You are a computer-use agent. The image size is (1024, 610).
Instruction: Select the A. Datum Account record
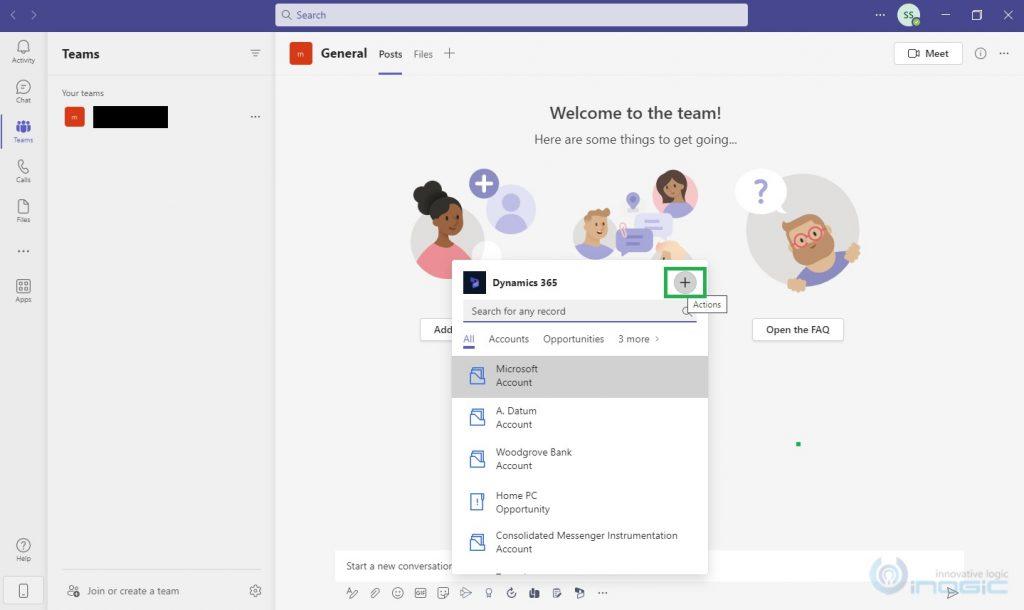[x=580, y=417]
